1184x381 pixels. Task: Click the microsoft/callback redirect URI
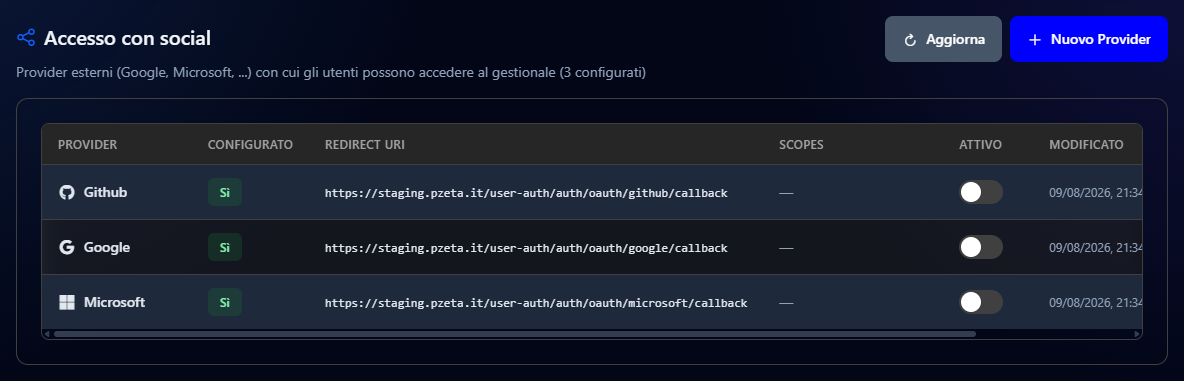click(x=536, y=303)
